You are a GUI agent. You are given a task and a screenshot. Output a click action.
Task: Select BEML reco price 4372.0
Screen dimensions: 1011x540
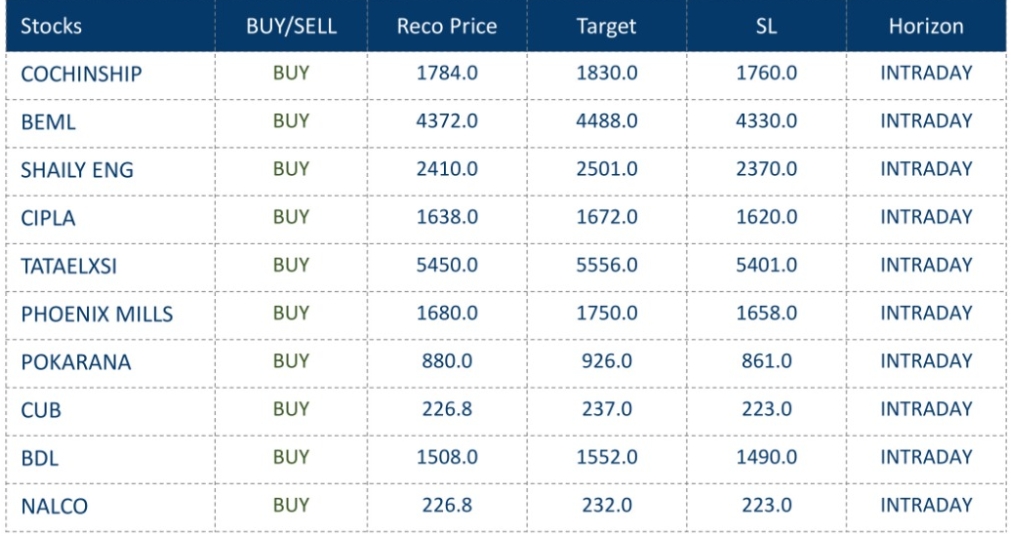(447, 121)
